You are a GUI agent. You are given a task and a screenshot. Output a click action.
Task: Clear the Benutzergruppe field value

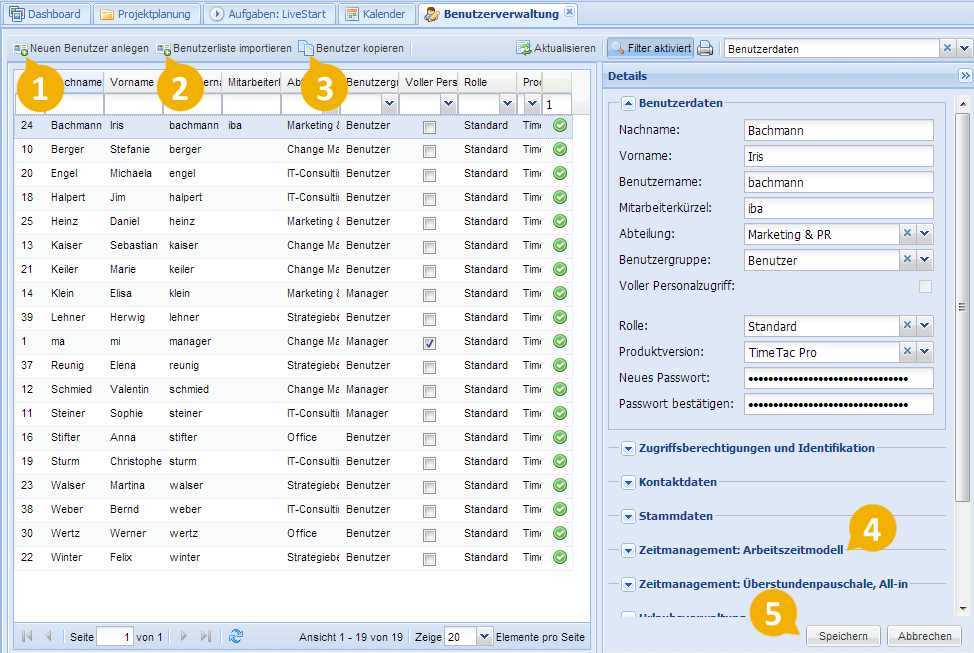[x=908, y=260]
